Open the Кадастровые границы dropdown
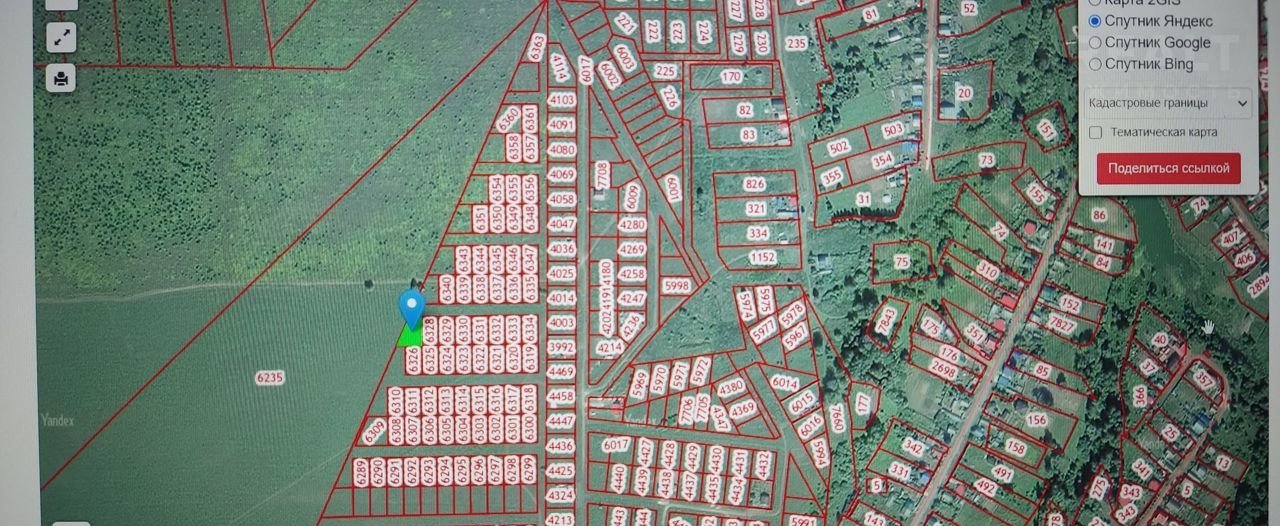This screenshot has width=1280, height=526. tap(1168, 102)
